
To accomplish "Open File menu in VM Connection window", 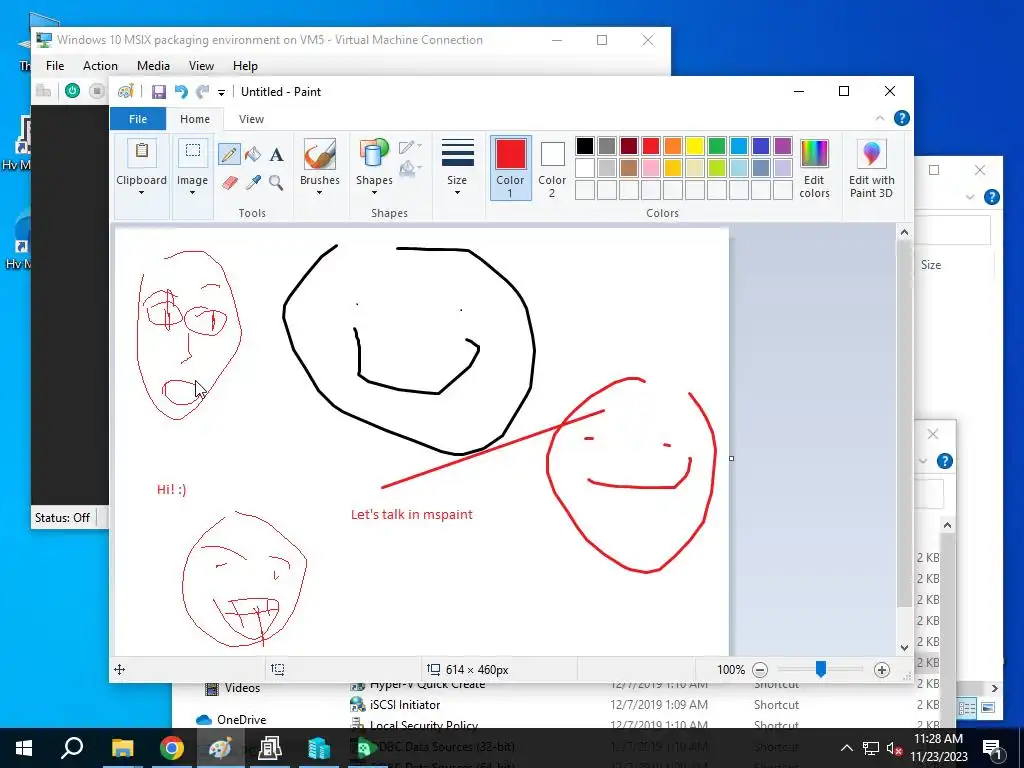I will pyautogui.click(x=55, y=66).
